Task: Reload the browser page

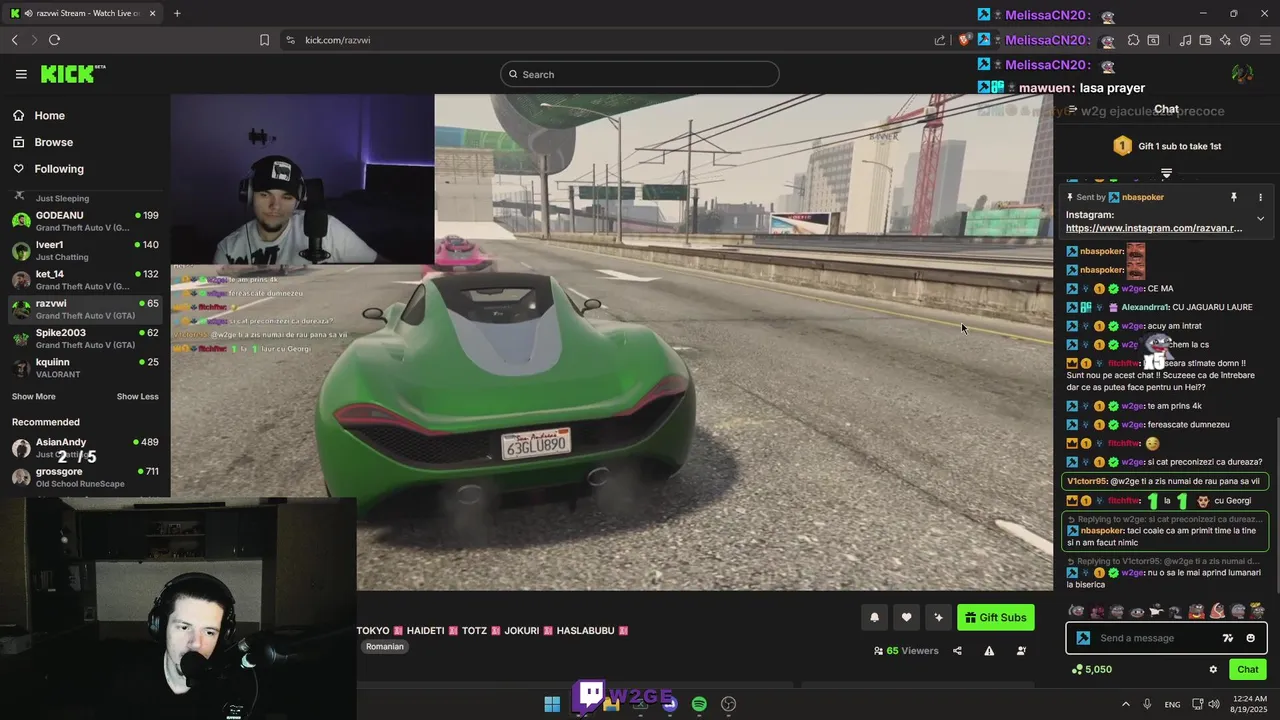Action: coord(54,40)
